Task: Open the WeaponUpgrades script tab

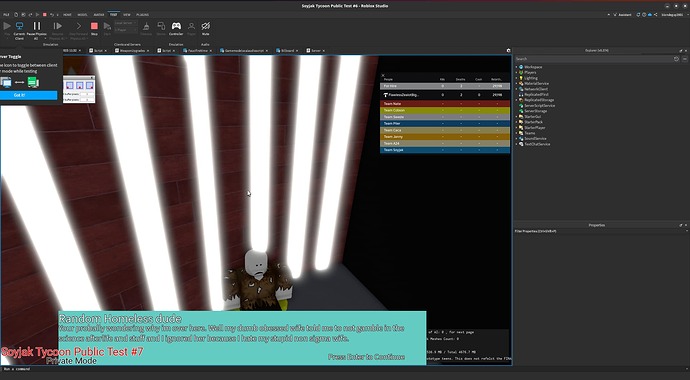Action: 133,51
